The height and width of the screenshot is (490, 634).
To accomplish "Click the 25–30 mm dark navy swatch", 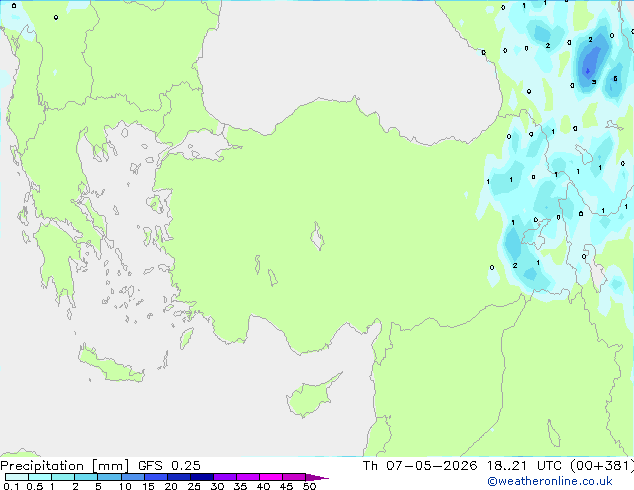I will coord(201,477).
